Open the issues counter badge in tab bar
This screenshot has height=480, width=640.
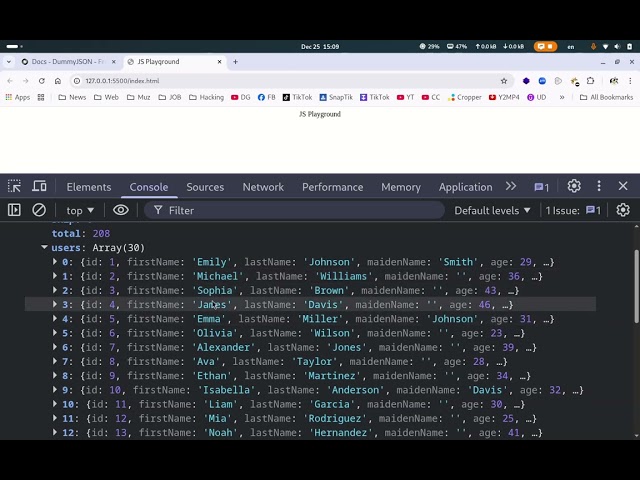[x=542, y=187]
